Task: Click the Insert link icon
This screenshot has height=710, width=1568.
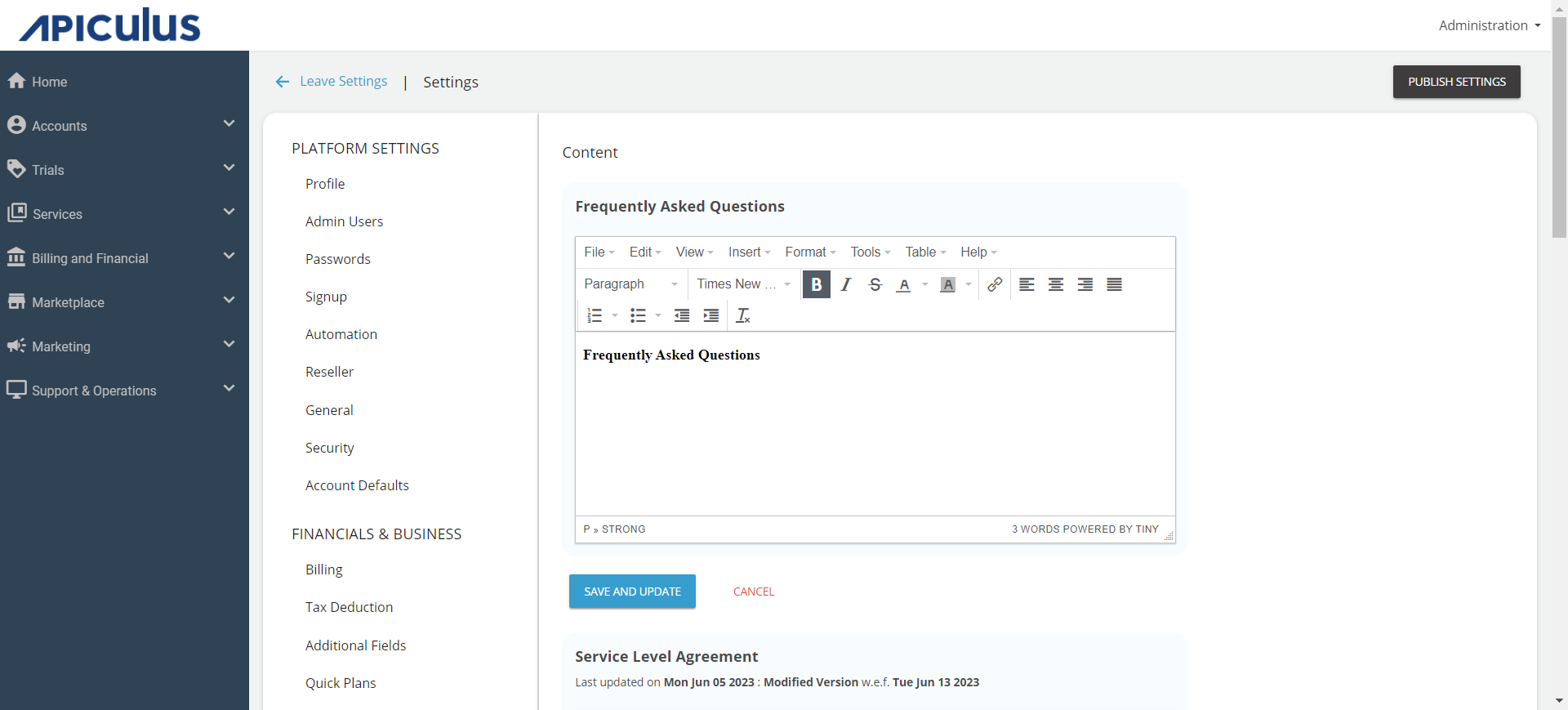Action: click(994, 284)
